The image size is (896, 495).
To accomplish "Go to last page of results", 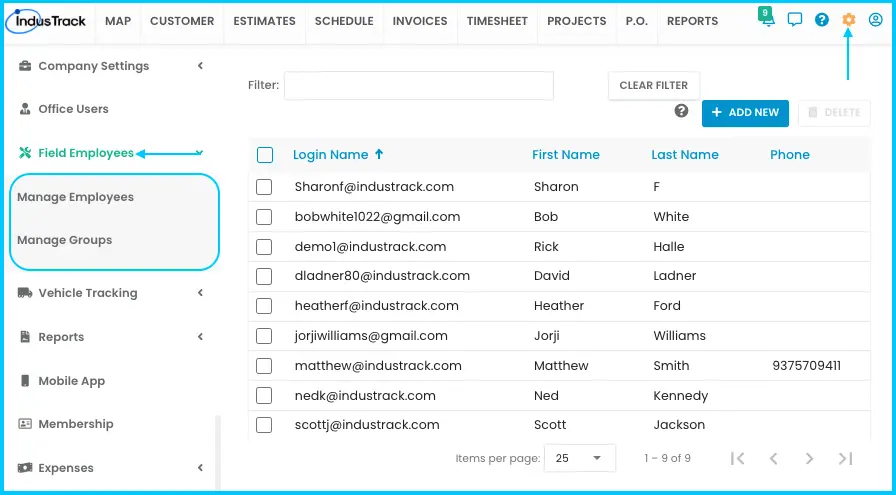I will [x=846, y=458].
